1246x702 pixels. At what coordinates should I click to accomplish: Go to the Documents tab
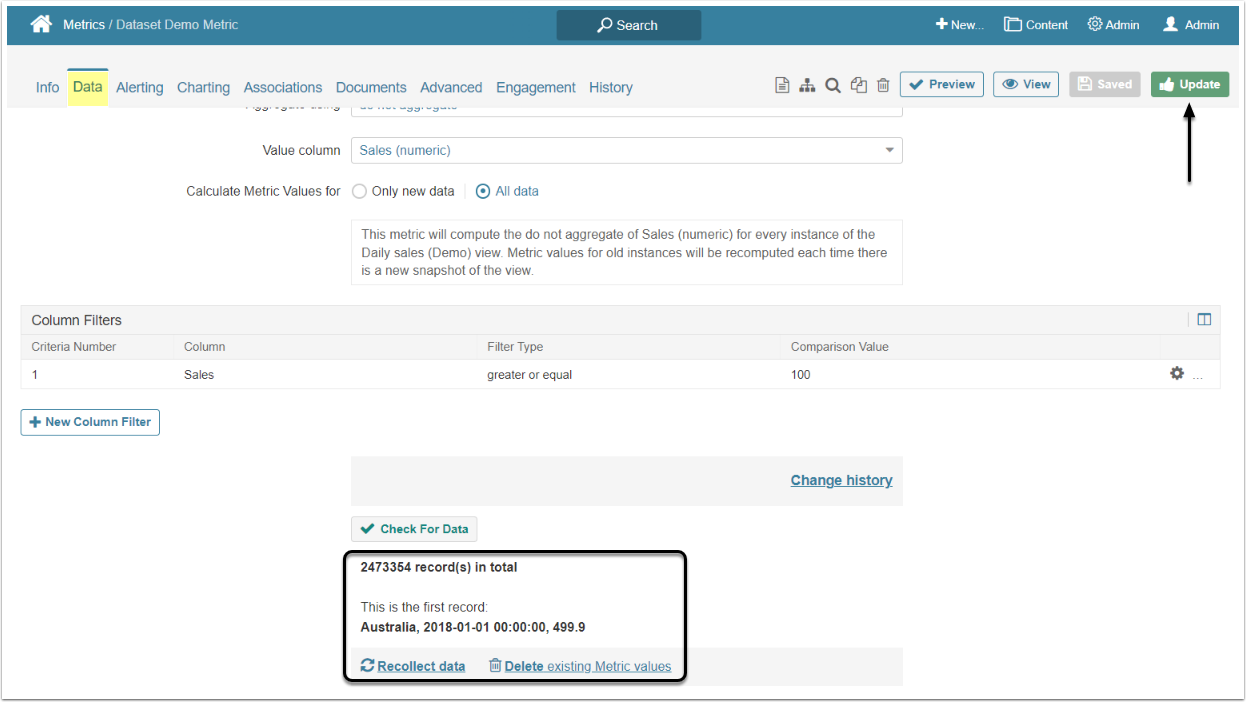click(371, 87)
